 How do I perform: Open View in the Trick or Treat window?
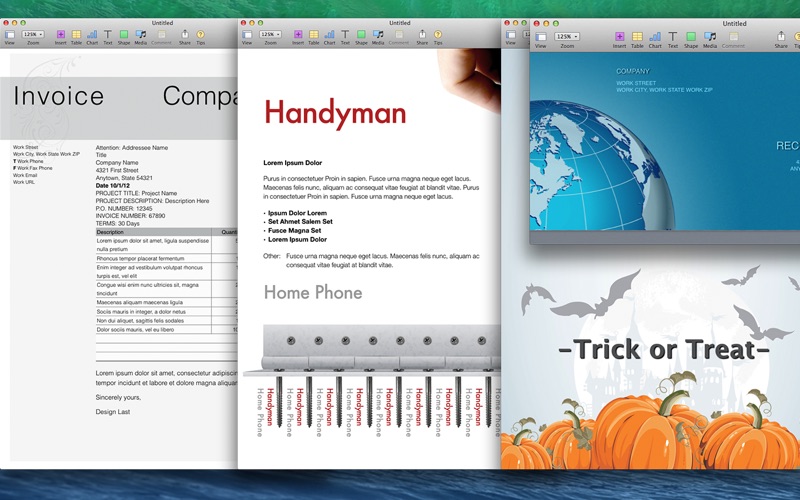pos(511,35)
